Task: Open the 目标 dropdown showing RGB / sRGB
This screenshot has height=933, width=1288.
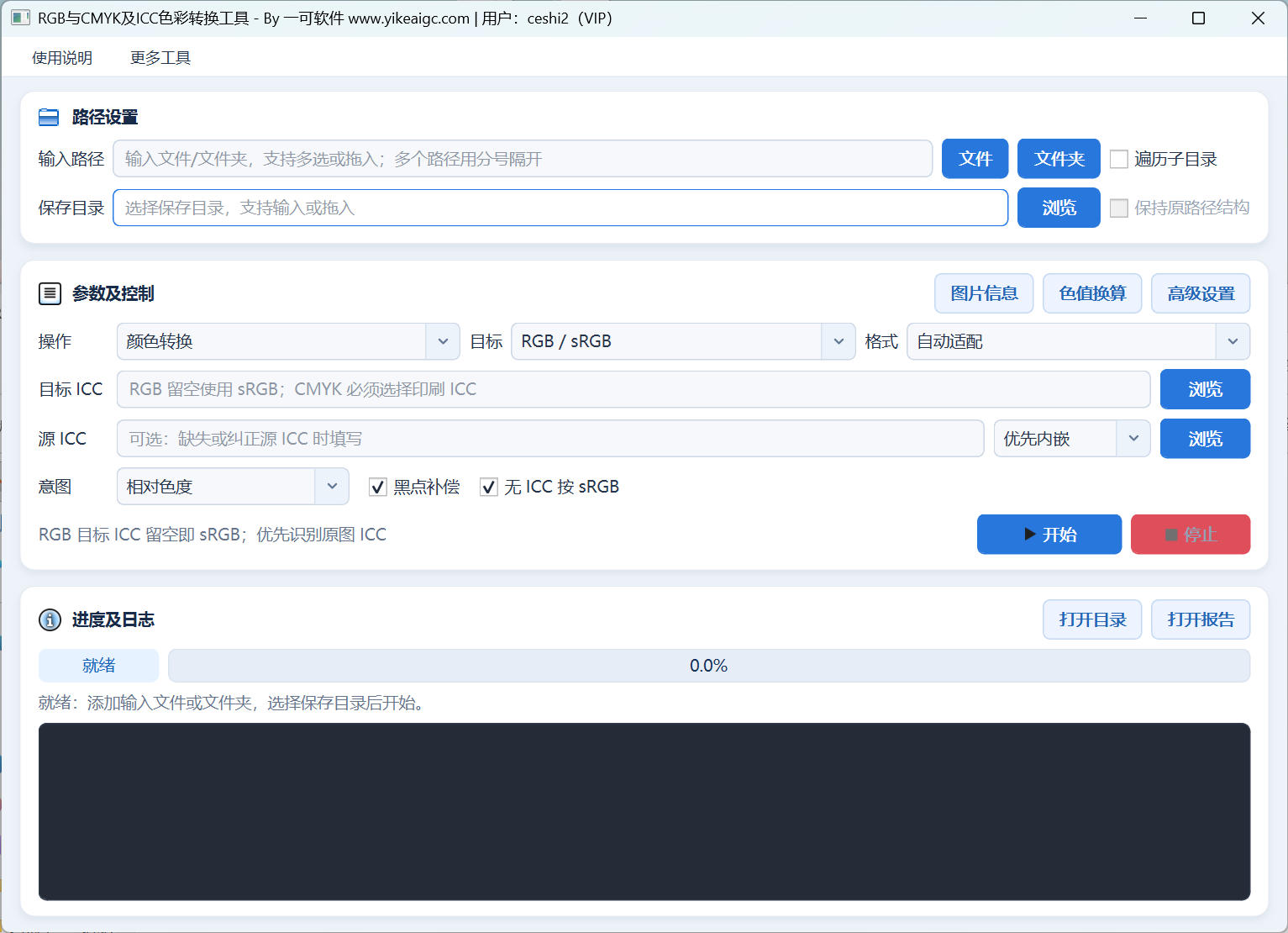Action: [x=683, y=341]
